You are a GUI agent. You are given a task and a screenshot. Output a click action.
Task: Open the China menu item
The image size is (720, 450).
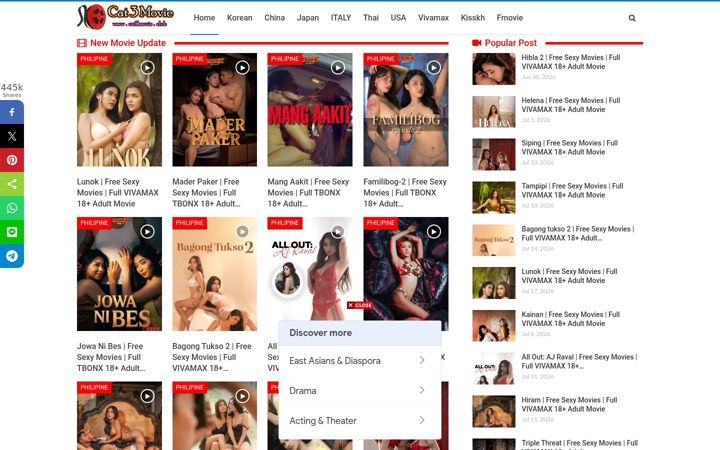pyautogui.click(x=275, y=18)
